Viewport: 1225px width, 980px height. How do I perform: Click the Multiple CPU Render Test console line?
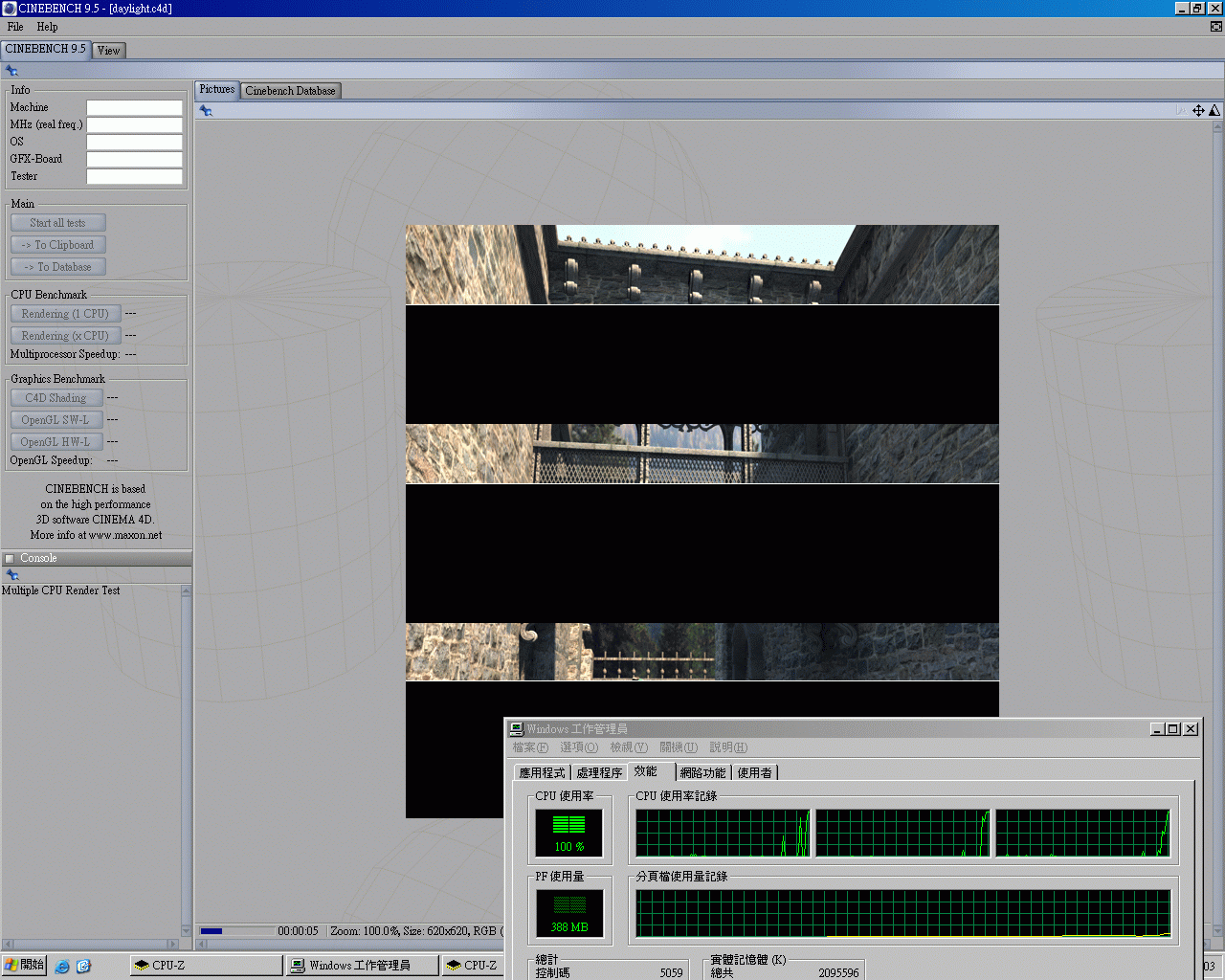[x=61, y=590]
